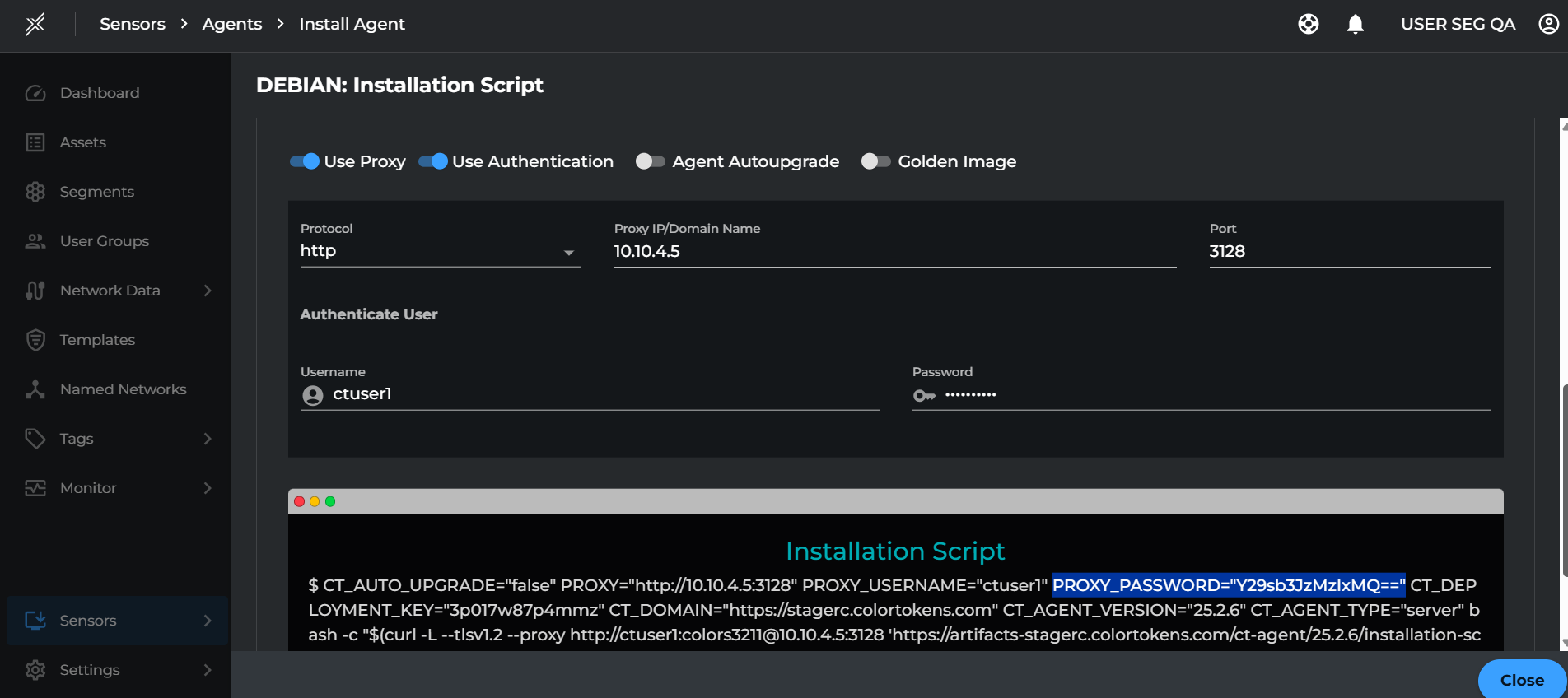Open Dashboard from the sidebar
The height and width of the screenshot is (698, 1568).
[99, 93]
